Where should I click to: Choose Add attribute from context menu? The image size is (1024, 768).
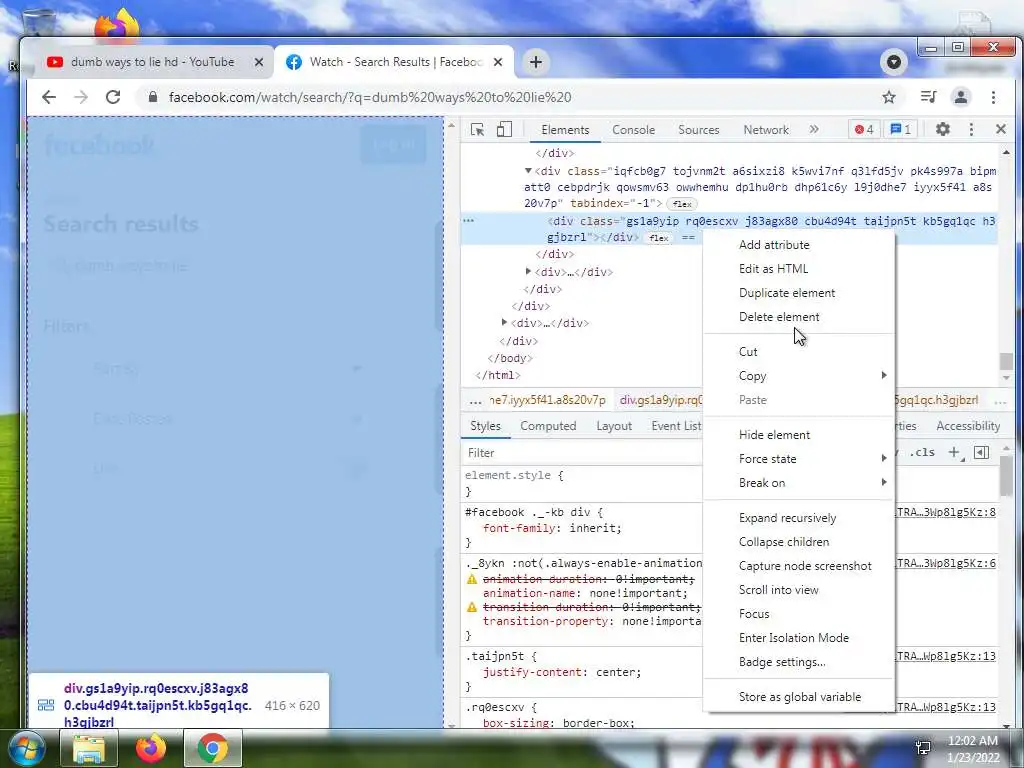coord(798,245)
